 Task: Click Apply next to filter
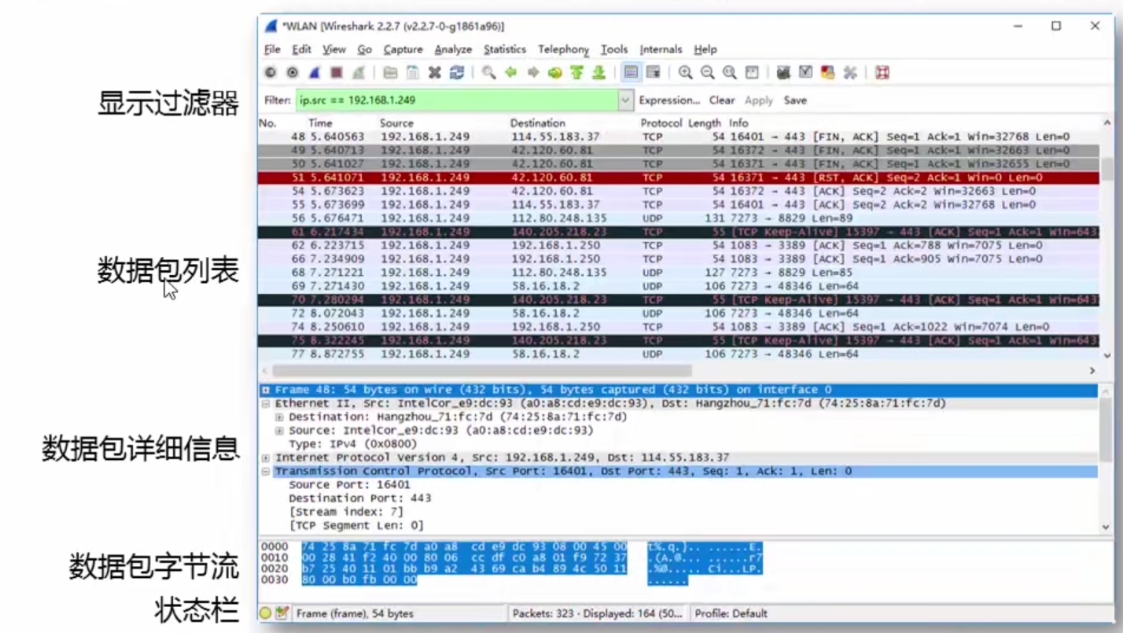758,101
